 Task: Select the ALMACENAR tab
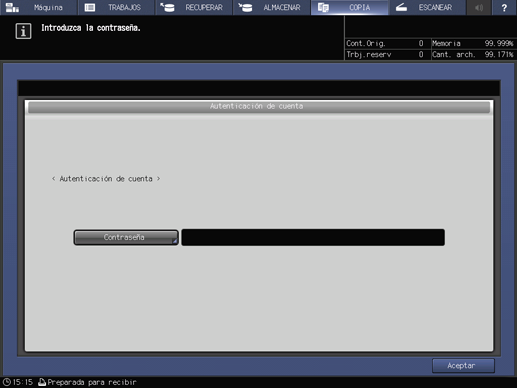point(272,7)
